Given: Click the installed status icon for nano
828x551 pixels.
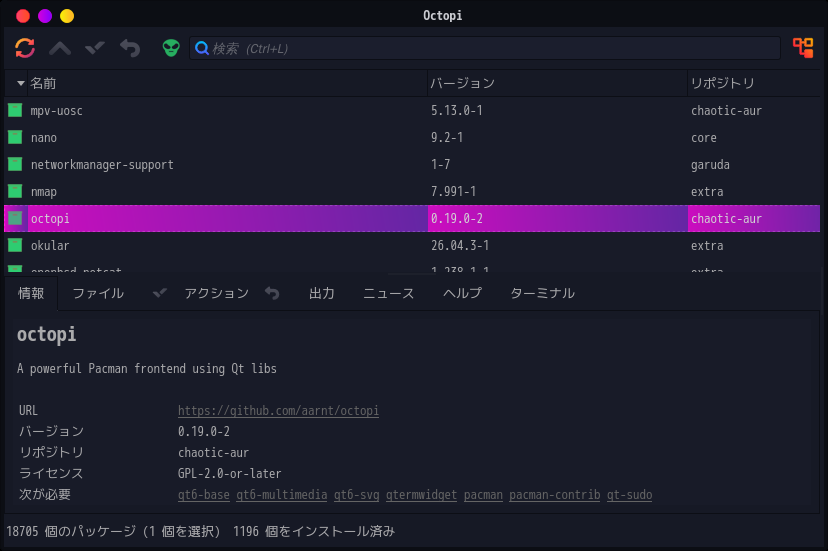Looking at the screenshot, I should click(15, 137).
